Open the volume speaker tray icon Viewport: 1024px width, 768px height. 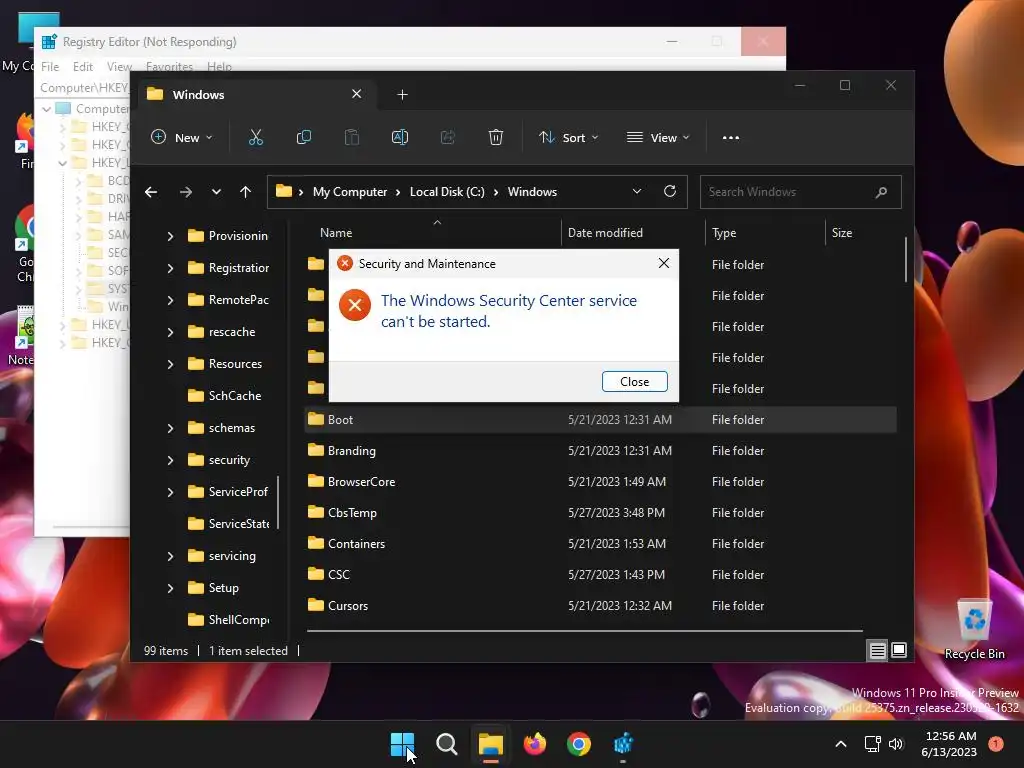click(x=896, y=744)
